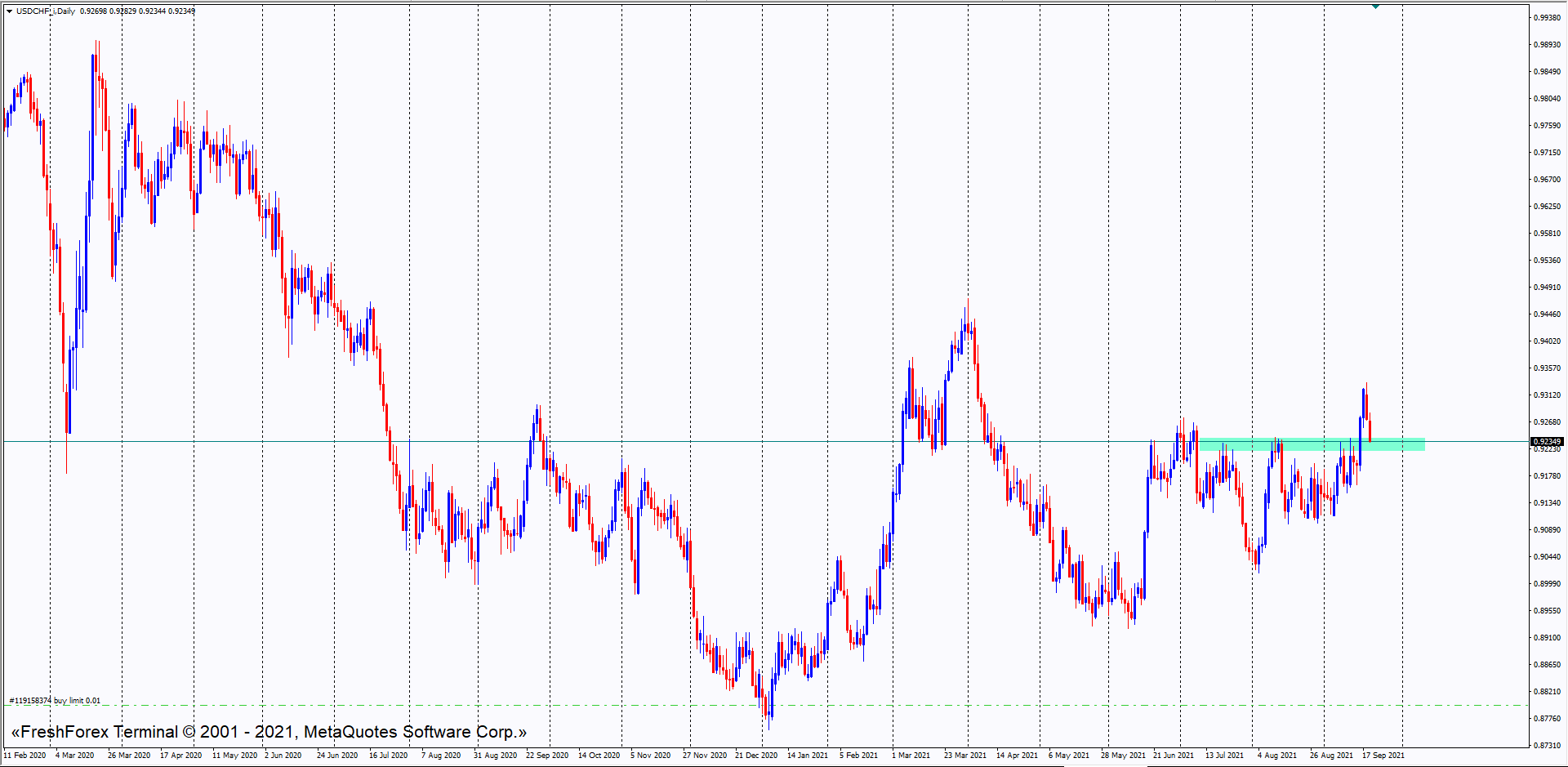Click the 6 May 2021 date label
Viewport: 1568px width, 767px height.
click(x=1068, y=756)
